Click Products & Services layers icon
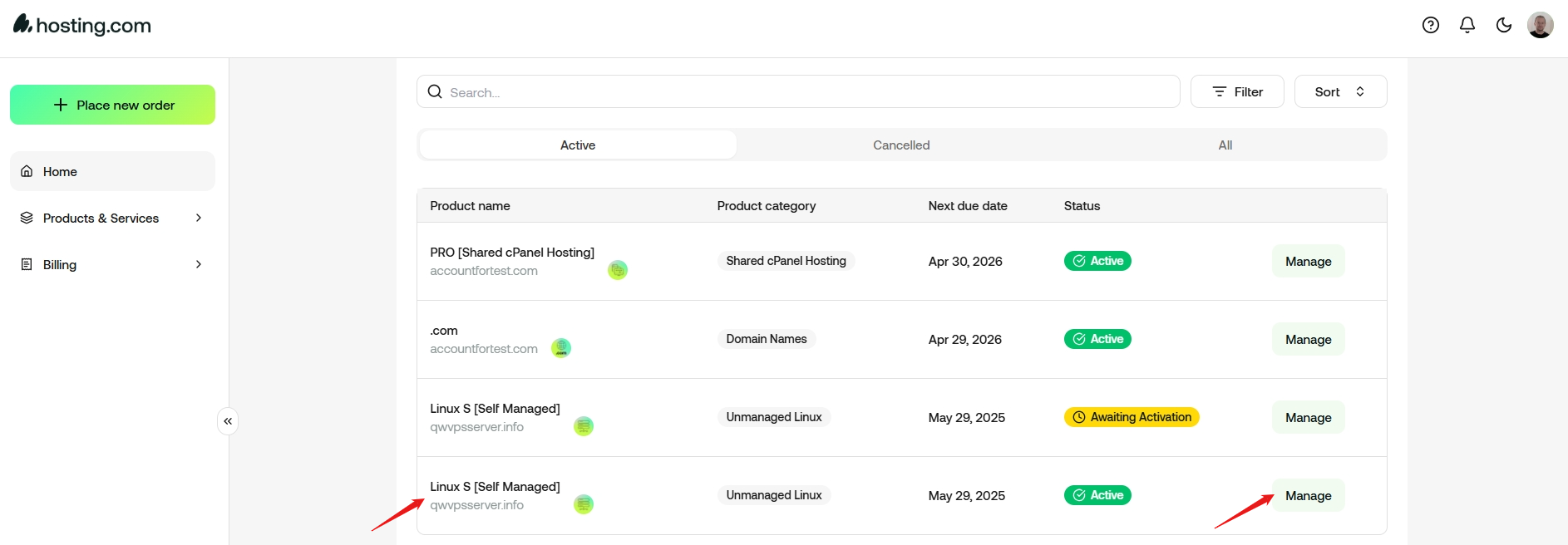This screenshot has height=545, width=1568. (27, 218)
